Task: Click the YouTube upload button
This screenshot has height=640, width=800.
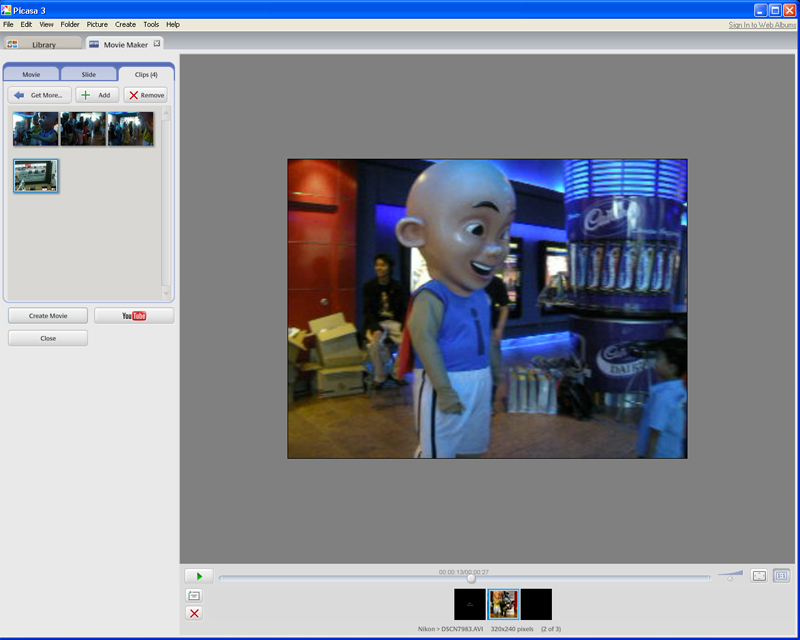Action: (134, 315)
